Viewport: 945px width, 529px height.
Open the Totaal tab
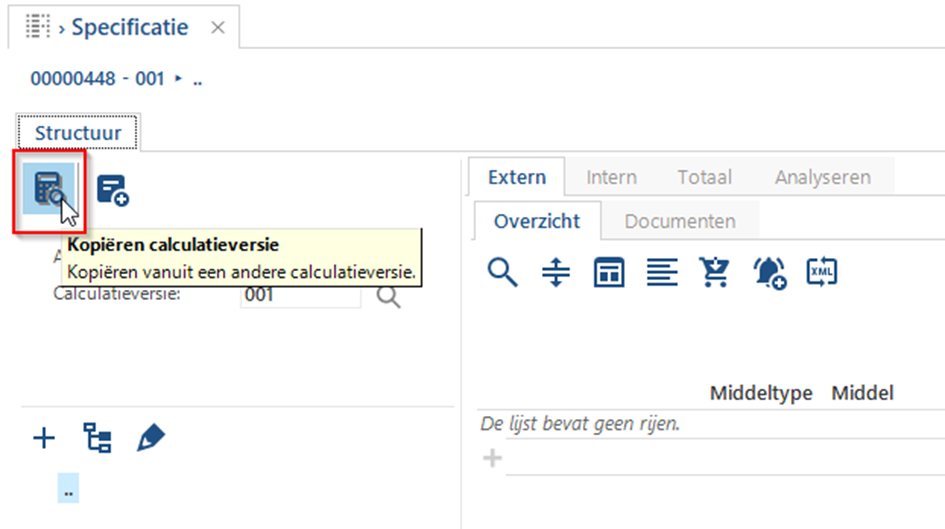coord(705,177)
